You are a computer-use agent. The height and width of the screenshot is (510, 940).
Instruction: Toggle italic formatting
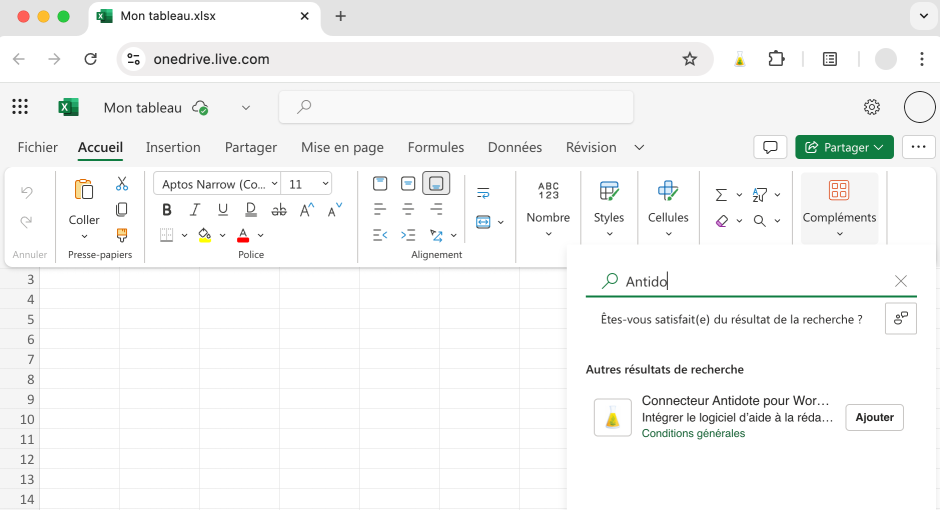[x=195, y=209]
